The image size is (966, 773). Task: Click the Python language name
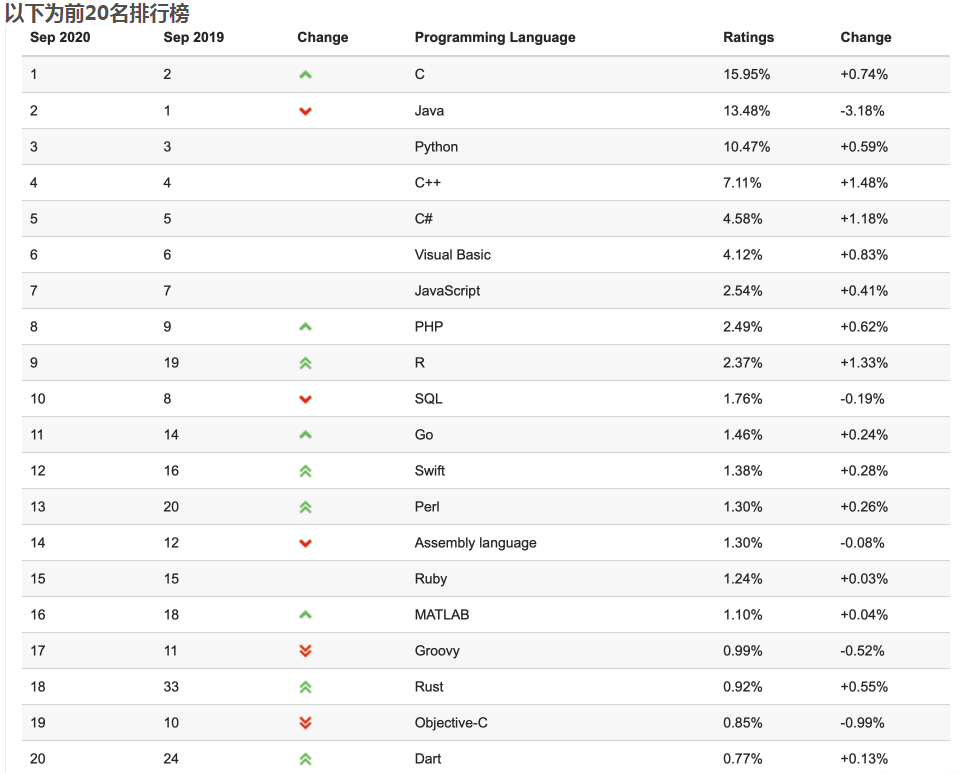(436, 147)
